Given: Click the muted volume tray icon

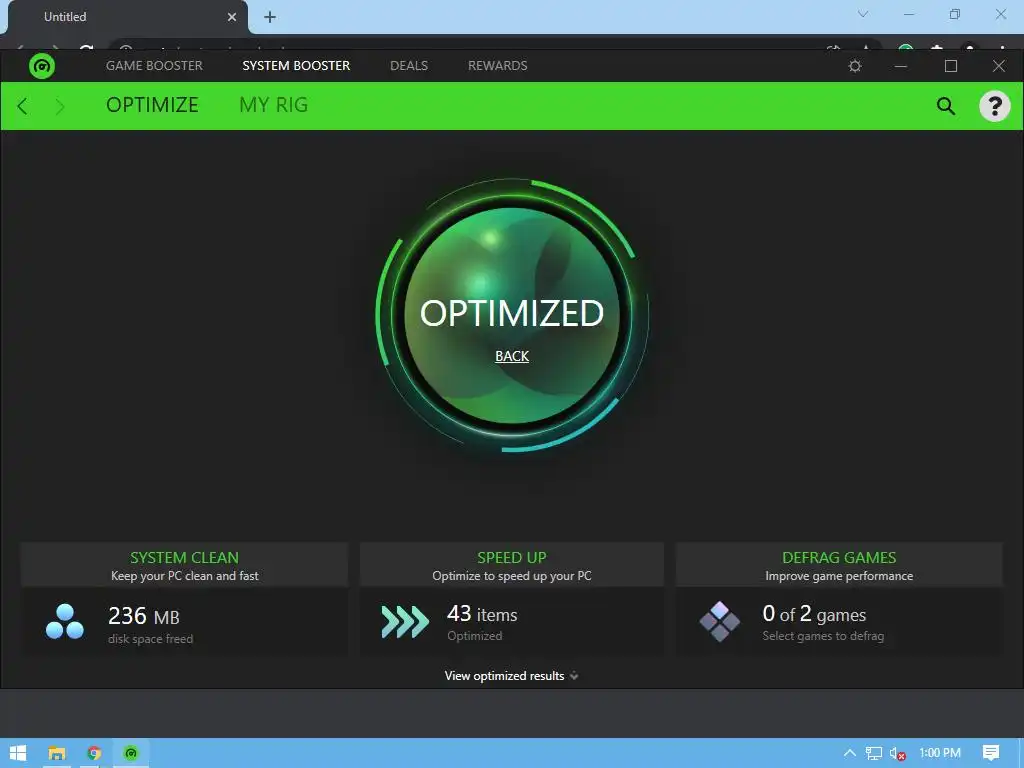Looking at the screenshot, I should (x=898, y=754).
